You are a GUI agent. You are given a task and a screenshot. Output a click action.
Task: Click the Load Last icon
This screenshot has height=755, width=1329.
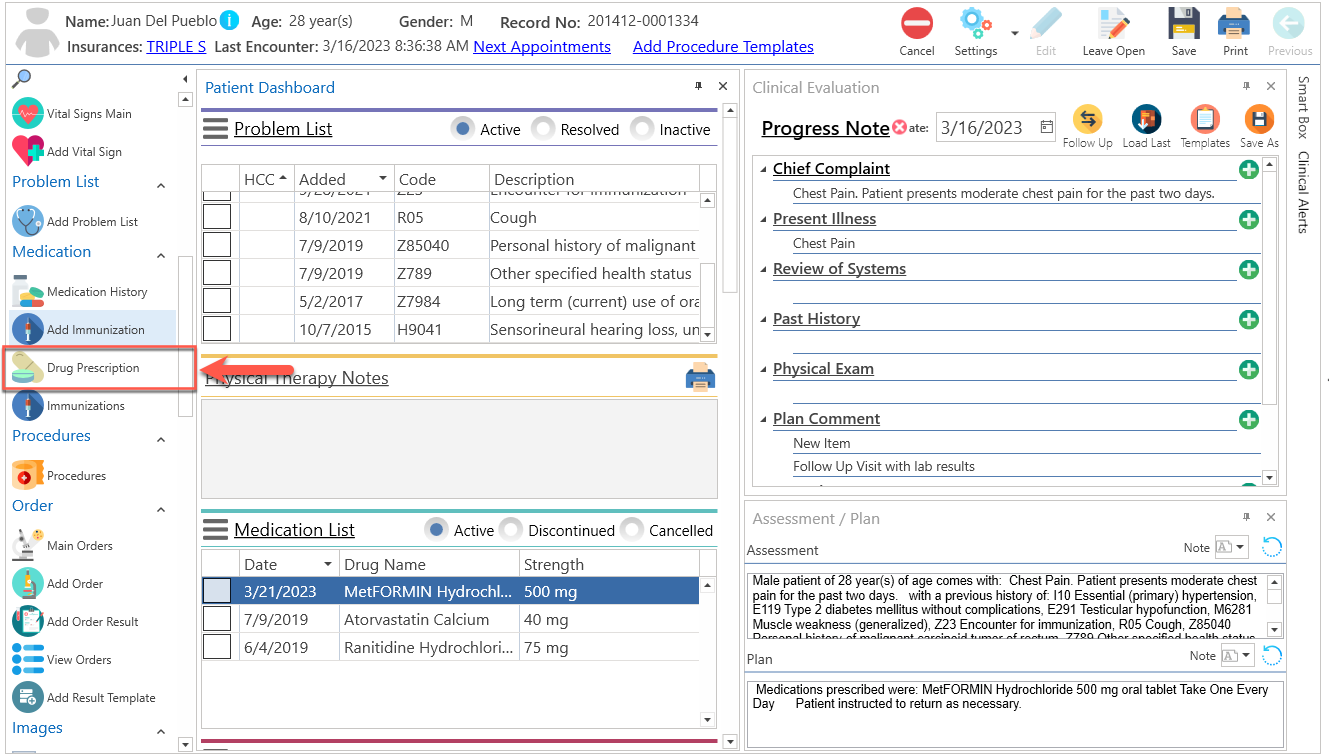pos(1146,120)
